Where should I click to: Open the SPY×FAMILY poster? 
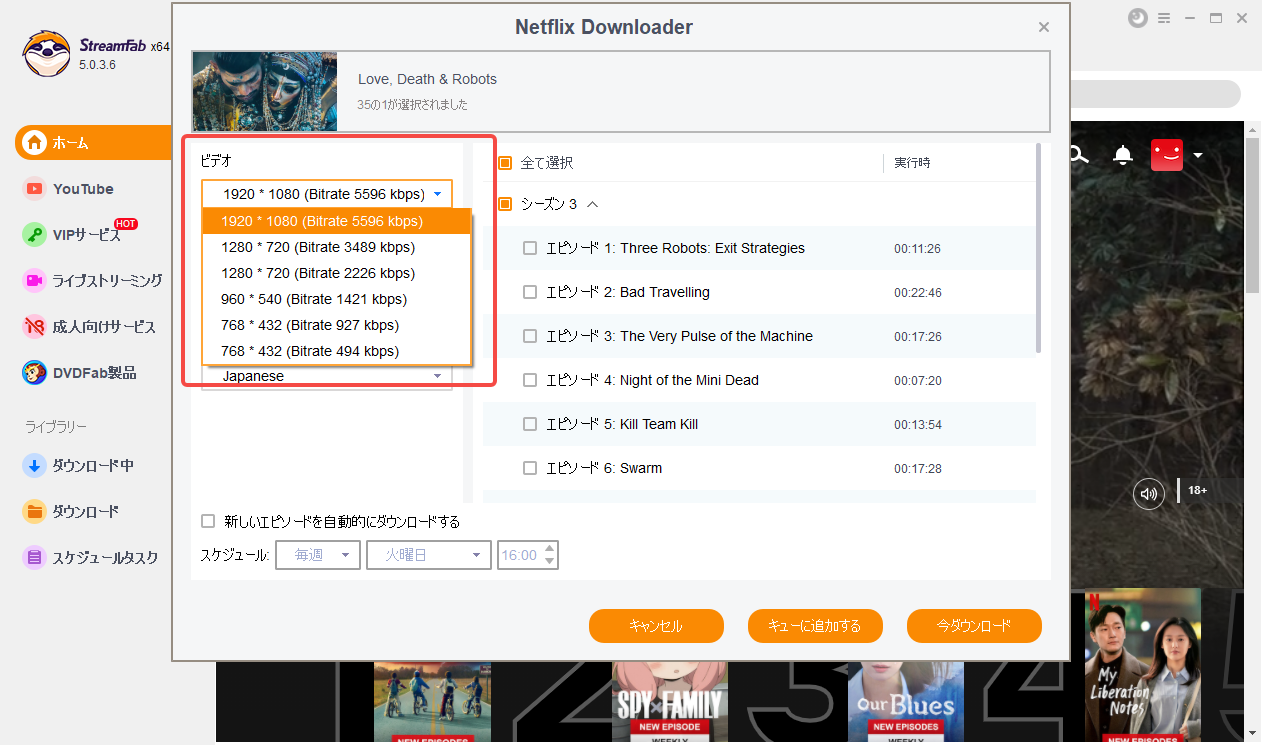coord(670,702)
